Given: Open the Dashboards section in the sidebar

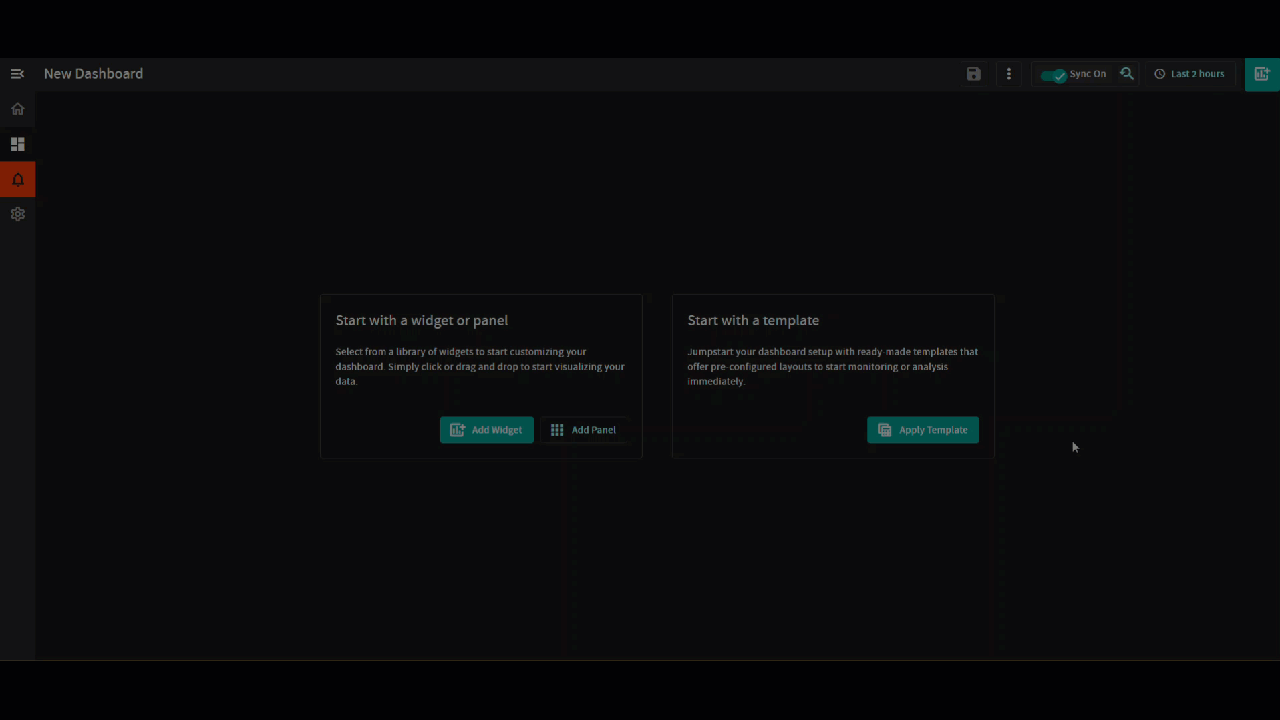Looking at the screenshot, I should click(x=17, y=144).
